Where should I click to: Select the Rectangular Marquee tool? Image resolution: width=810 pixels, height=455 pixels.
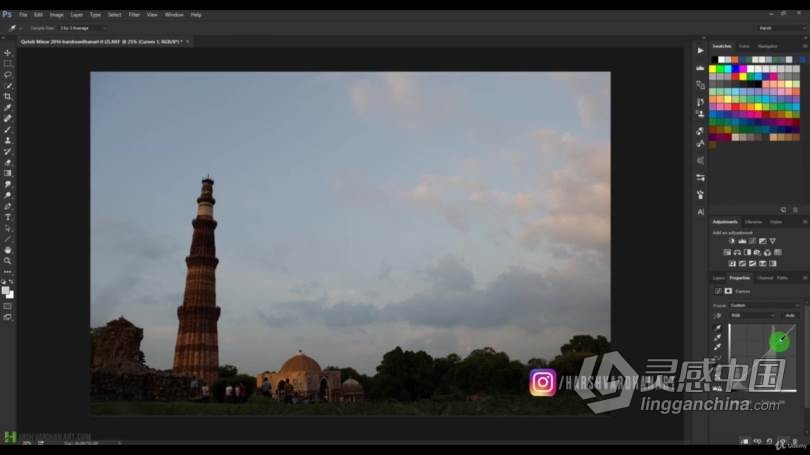tap(8, 64)
